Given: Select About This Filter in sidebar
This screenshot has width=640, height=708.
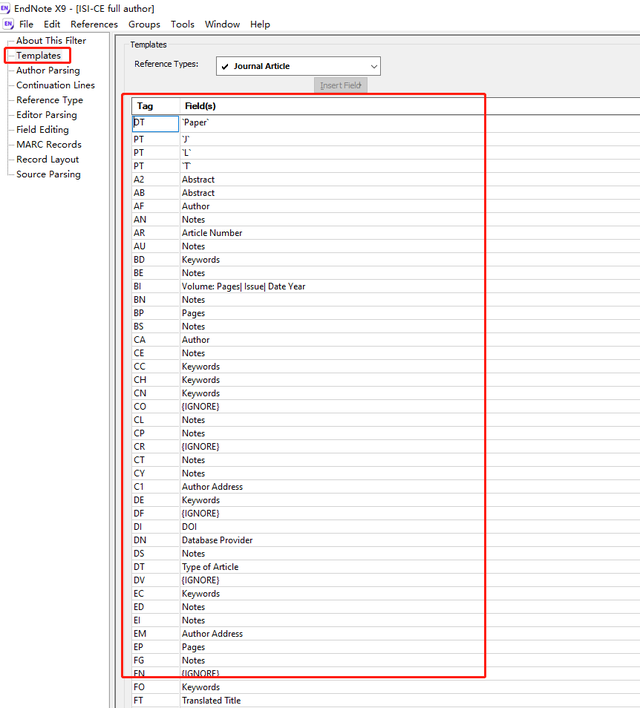Looking at the screenshot, I should pos(51,41).
